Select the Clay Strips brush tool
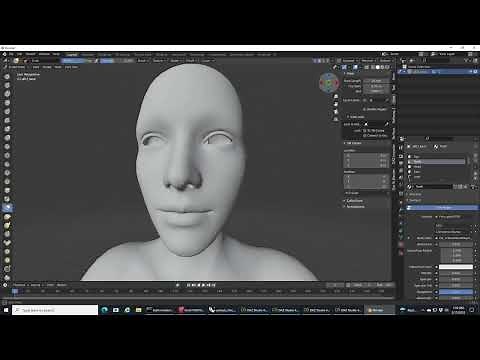480x360 pixels. 7,103
